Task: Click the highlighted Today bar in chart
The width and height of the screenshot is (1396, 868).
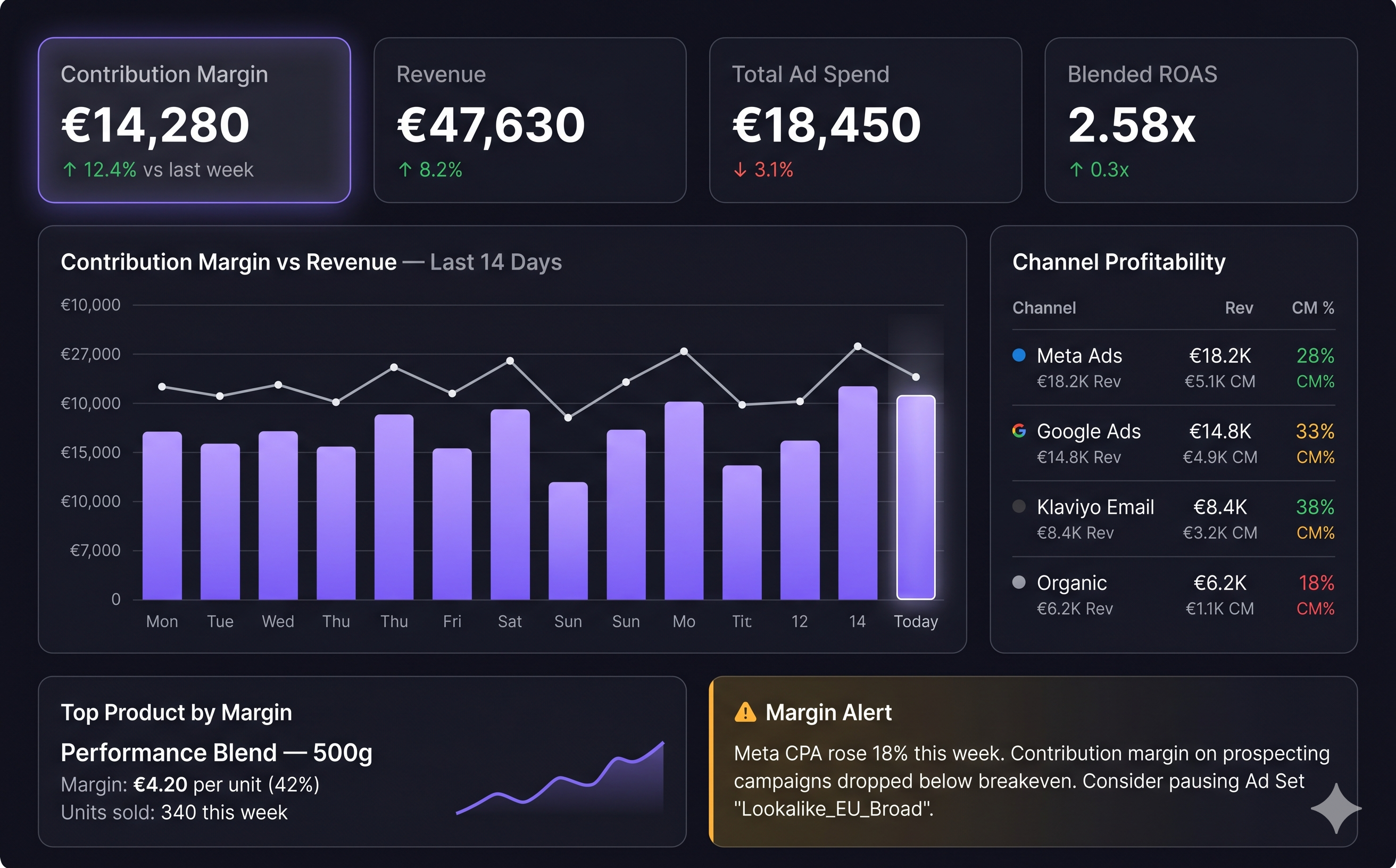Action: point(916,497)
